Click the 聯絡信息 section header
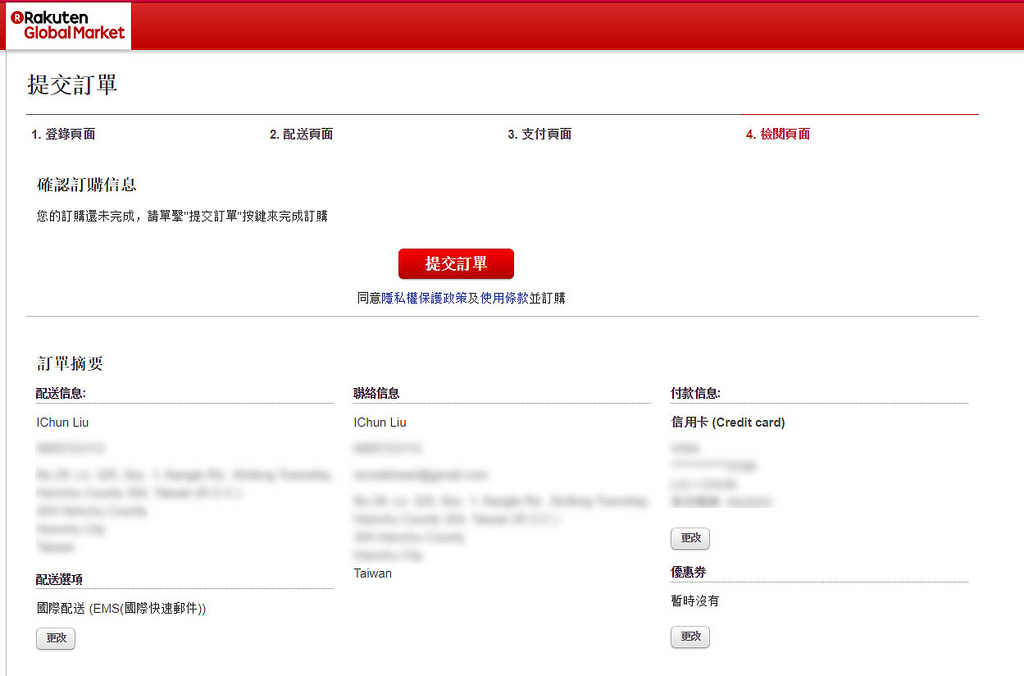 click(x=376, y=394)
